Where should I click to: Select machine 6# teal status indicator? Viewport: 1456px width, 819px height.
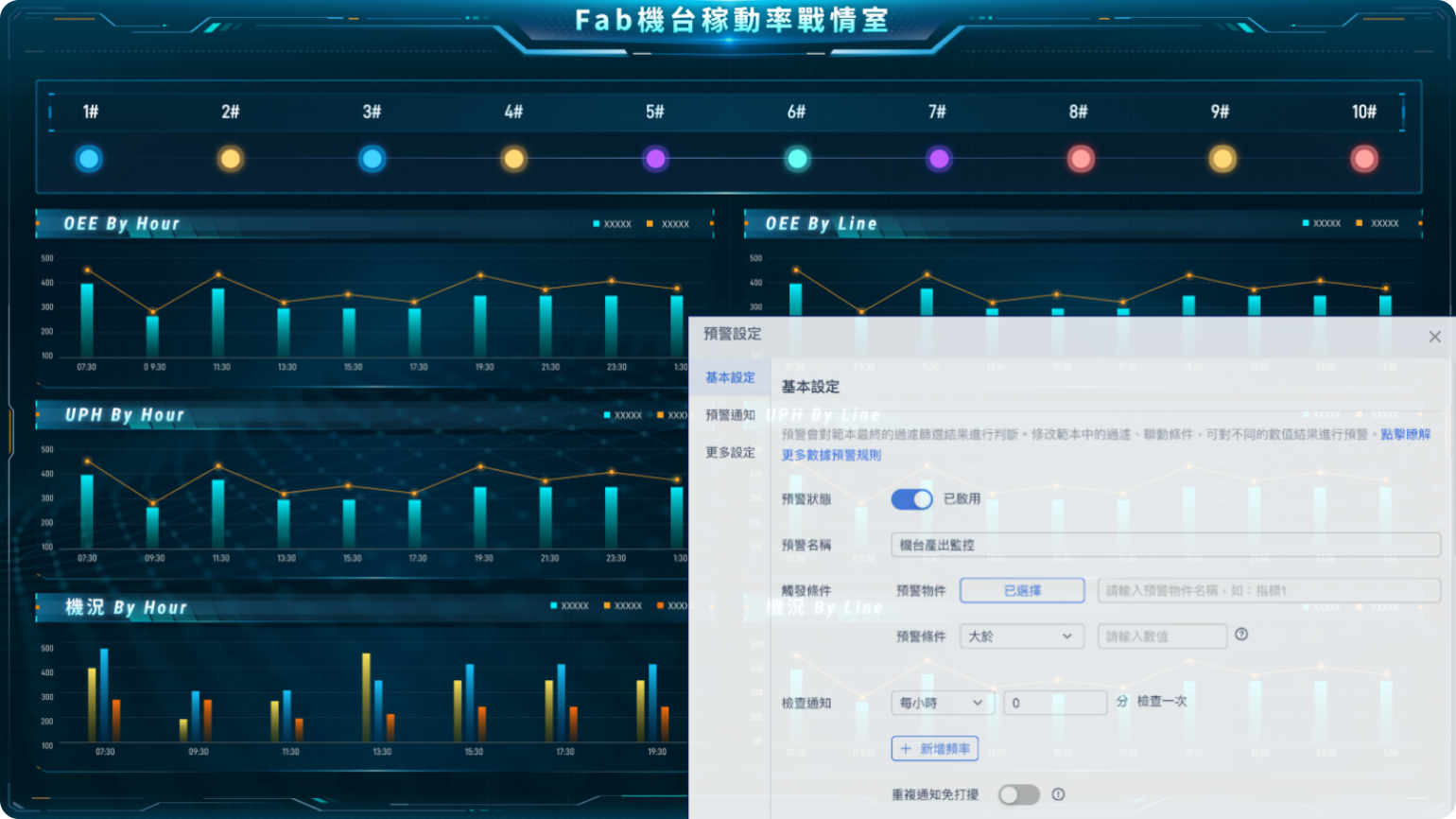tap(797, 159)
